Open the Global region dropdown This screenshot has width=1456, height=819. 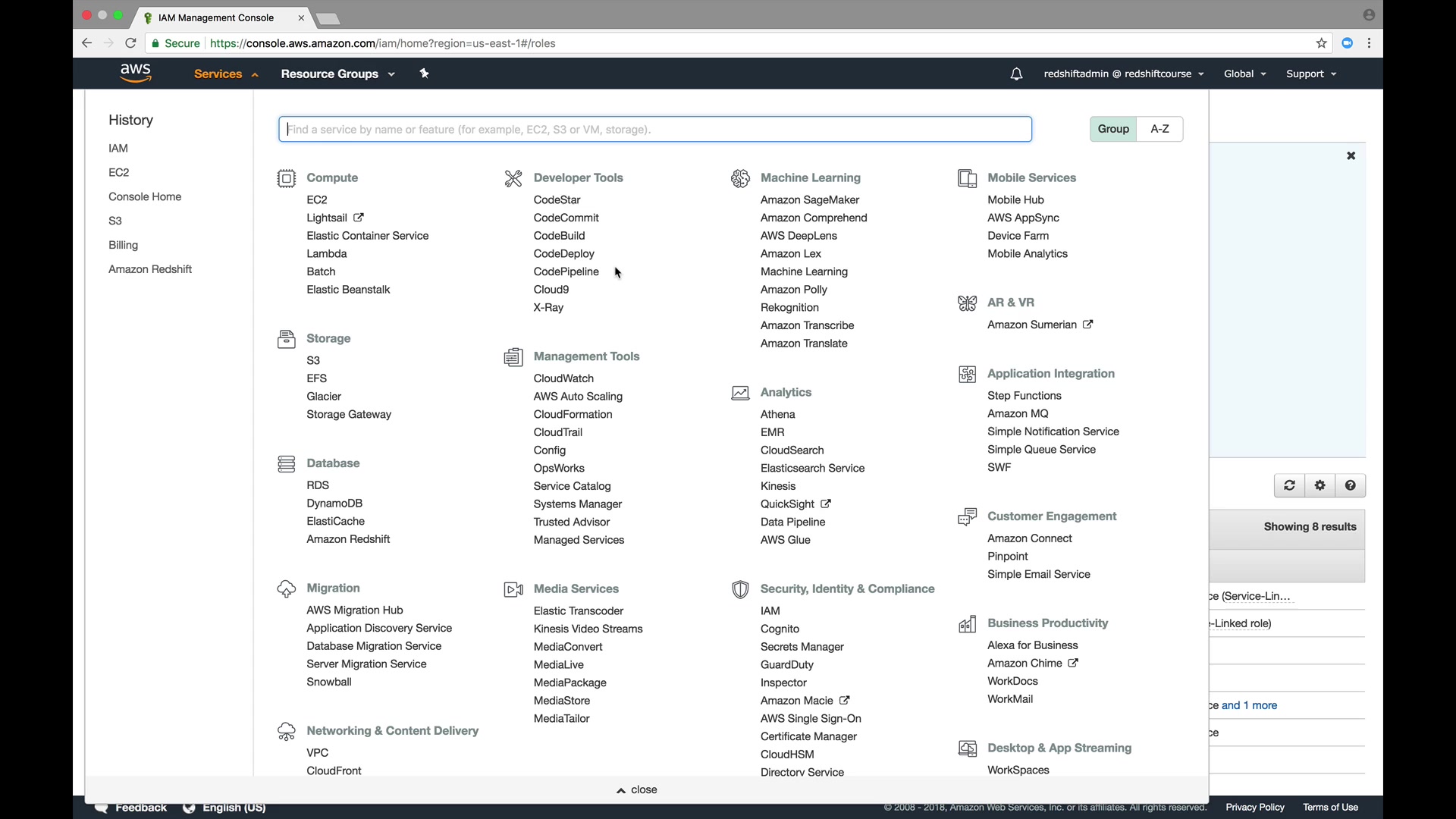click(x=1244, y=74)
